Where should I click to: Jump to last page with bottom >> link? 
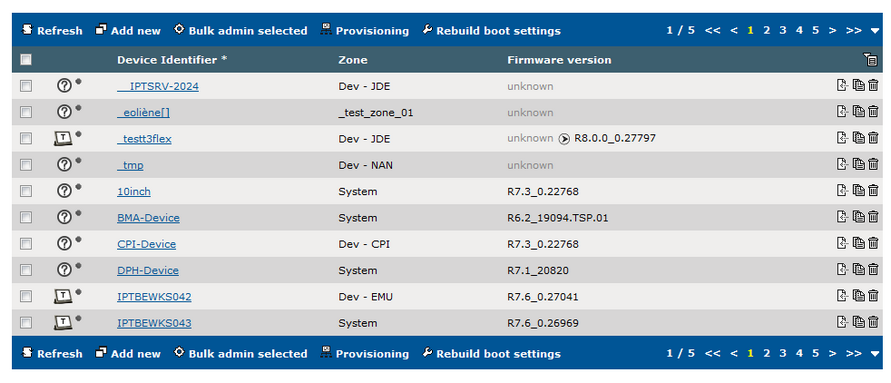(x=853, y=353)
